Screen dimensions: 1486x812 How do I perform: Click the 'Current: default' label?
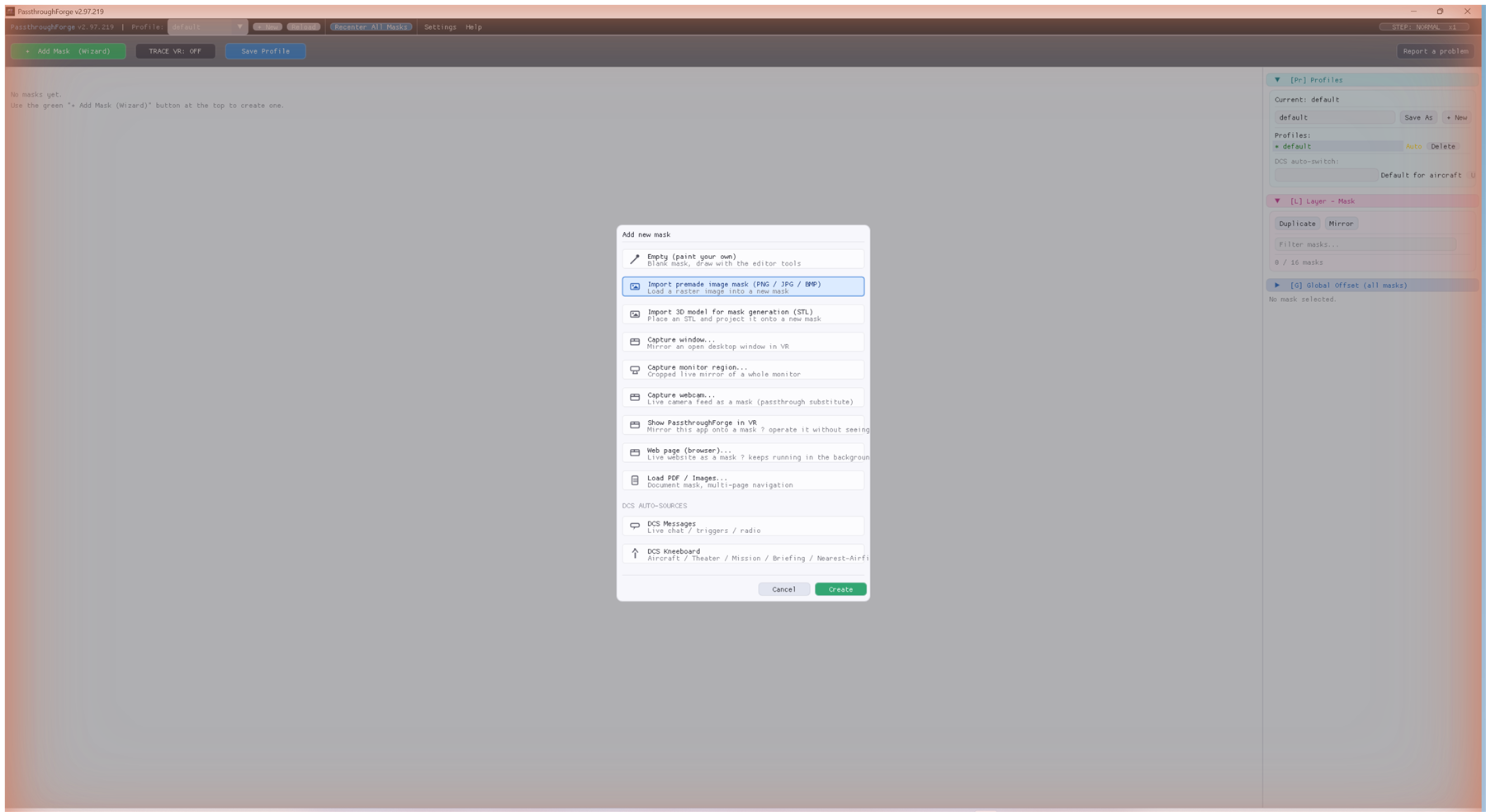[x=1306, y=100]
